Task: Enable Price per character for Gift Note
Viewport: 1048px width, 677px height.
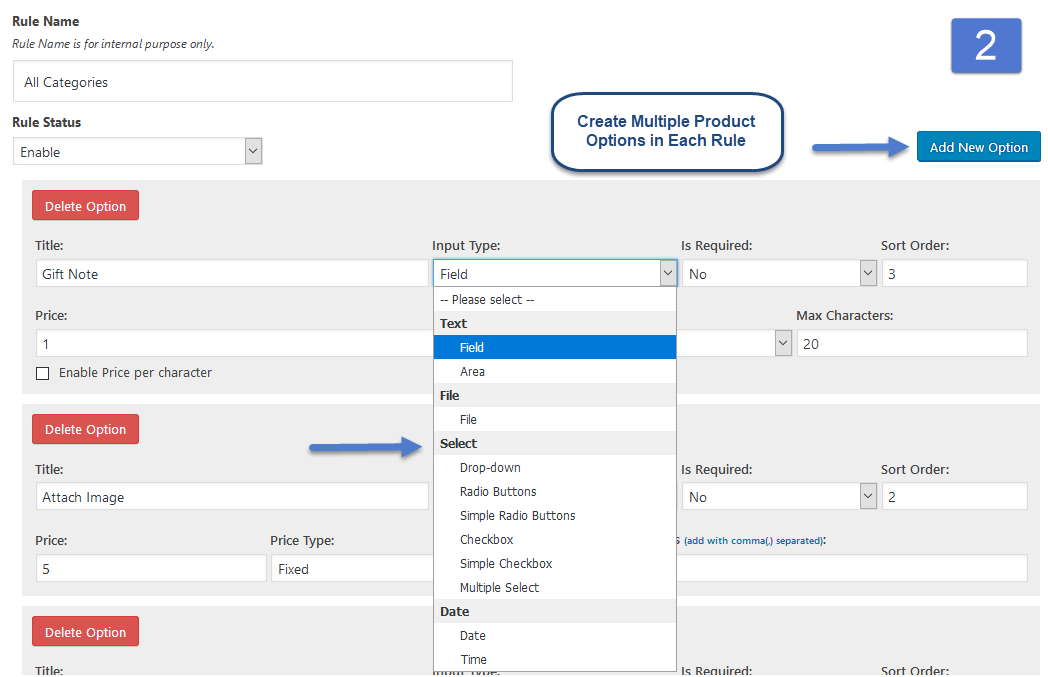Action: point(42,373)
